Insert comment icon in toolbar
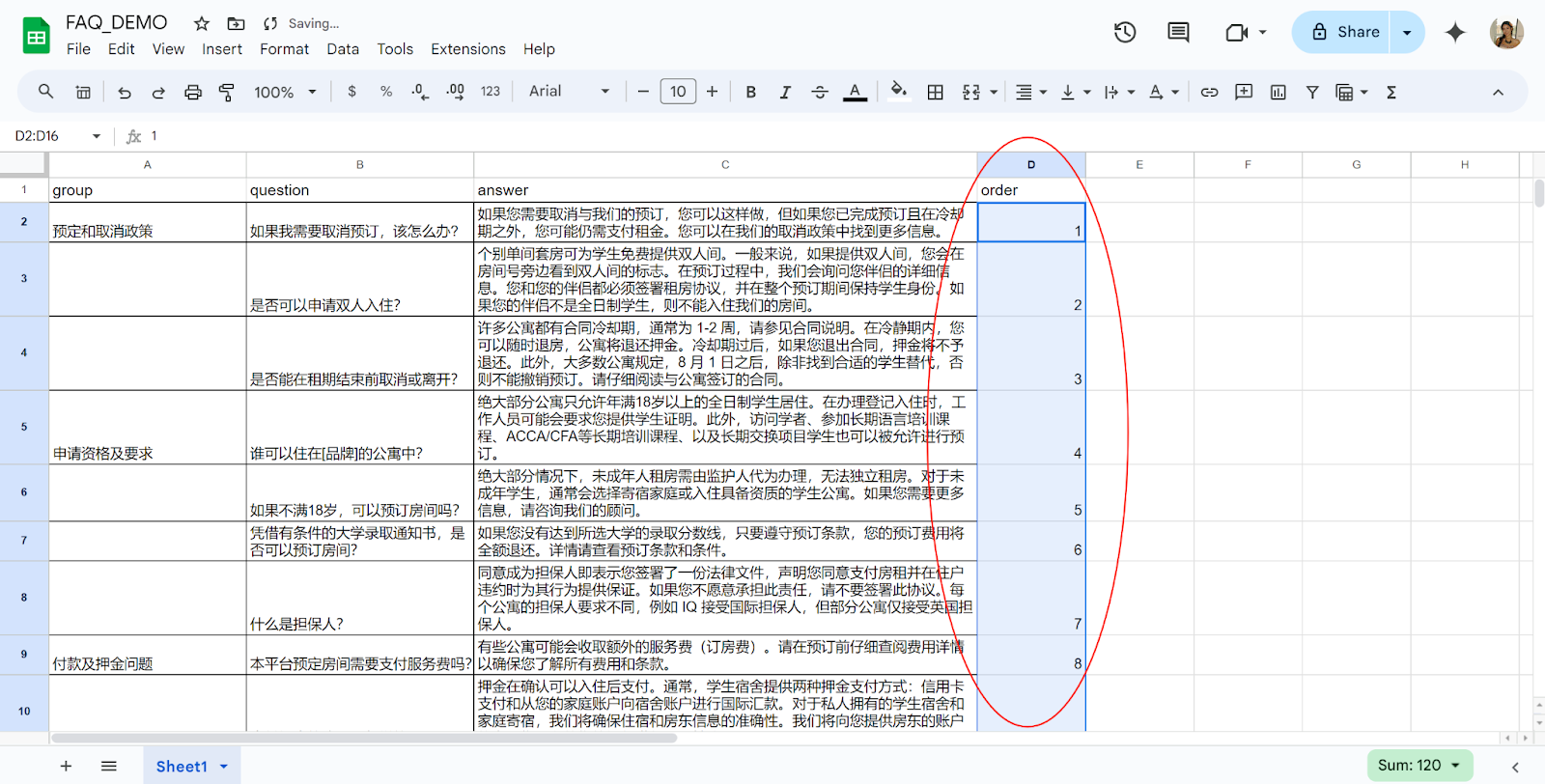 [1244, 92]
